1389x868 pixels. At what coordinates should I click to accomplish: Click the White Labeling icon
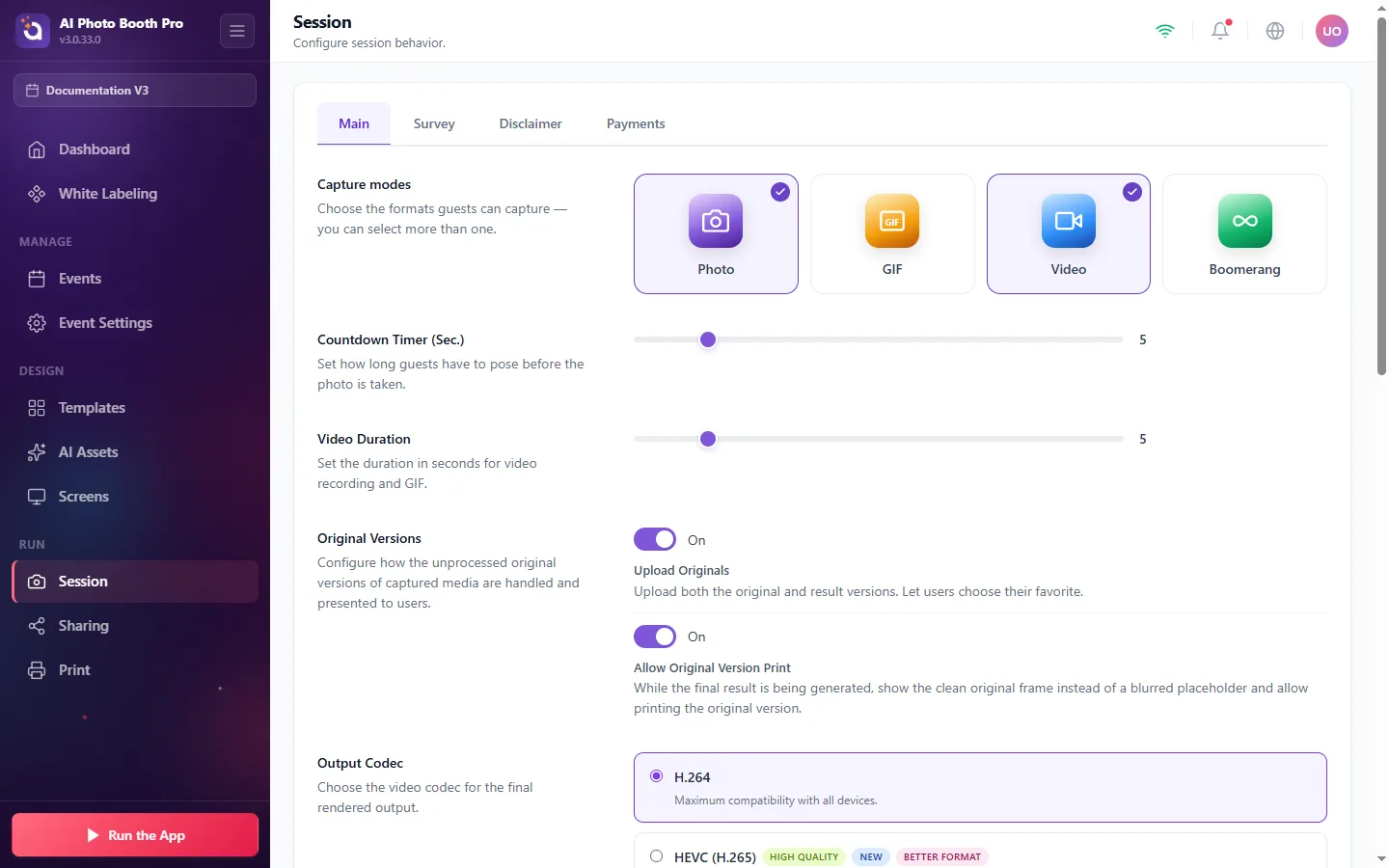[x=37, y=194]
